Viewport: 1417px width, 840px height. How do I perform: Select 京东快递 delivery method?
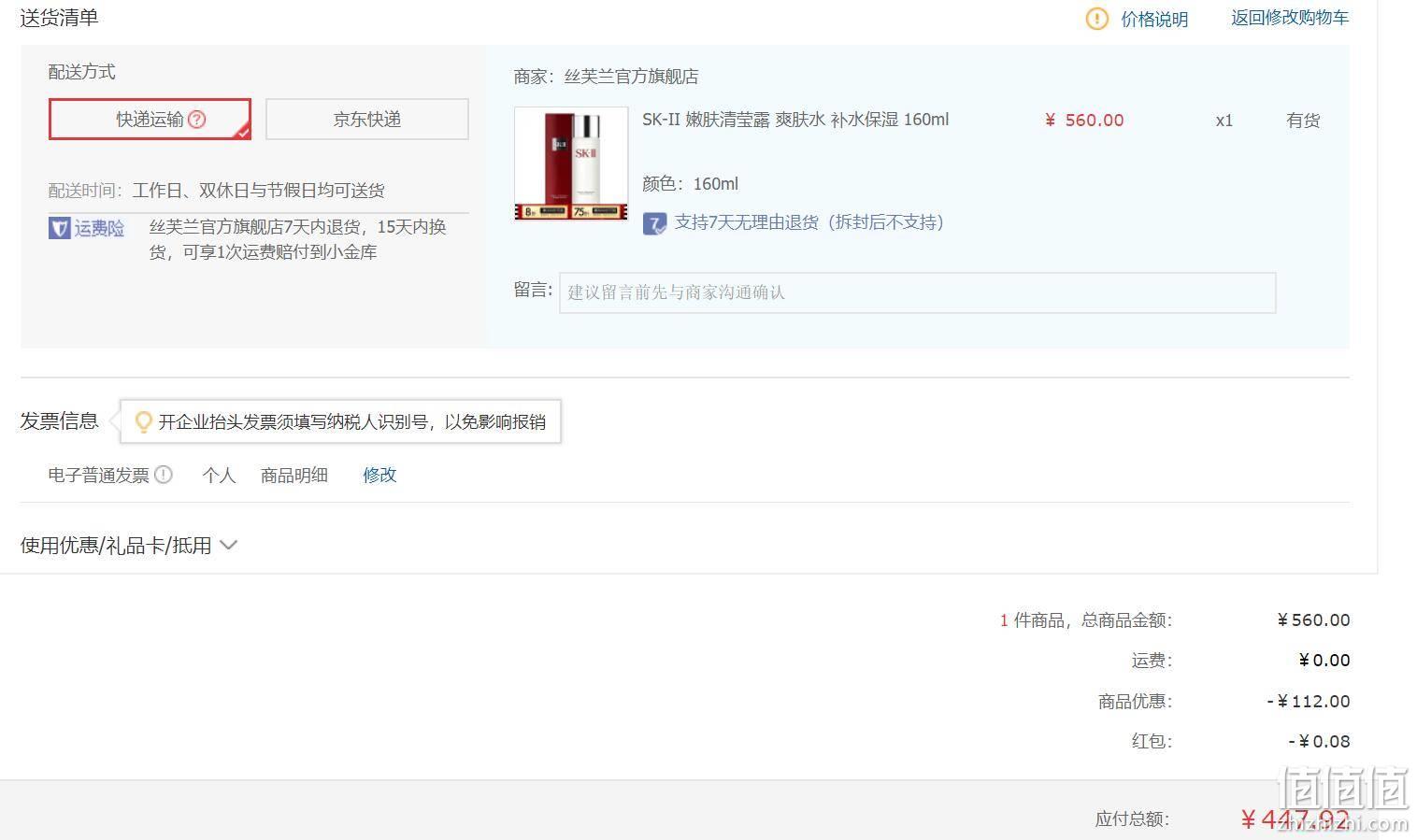[x=367, y=120]
